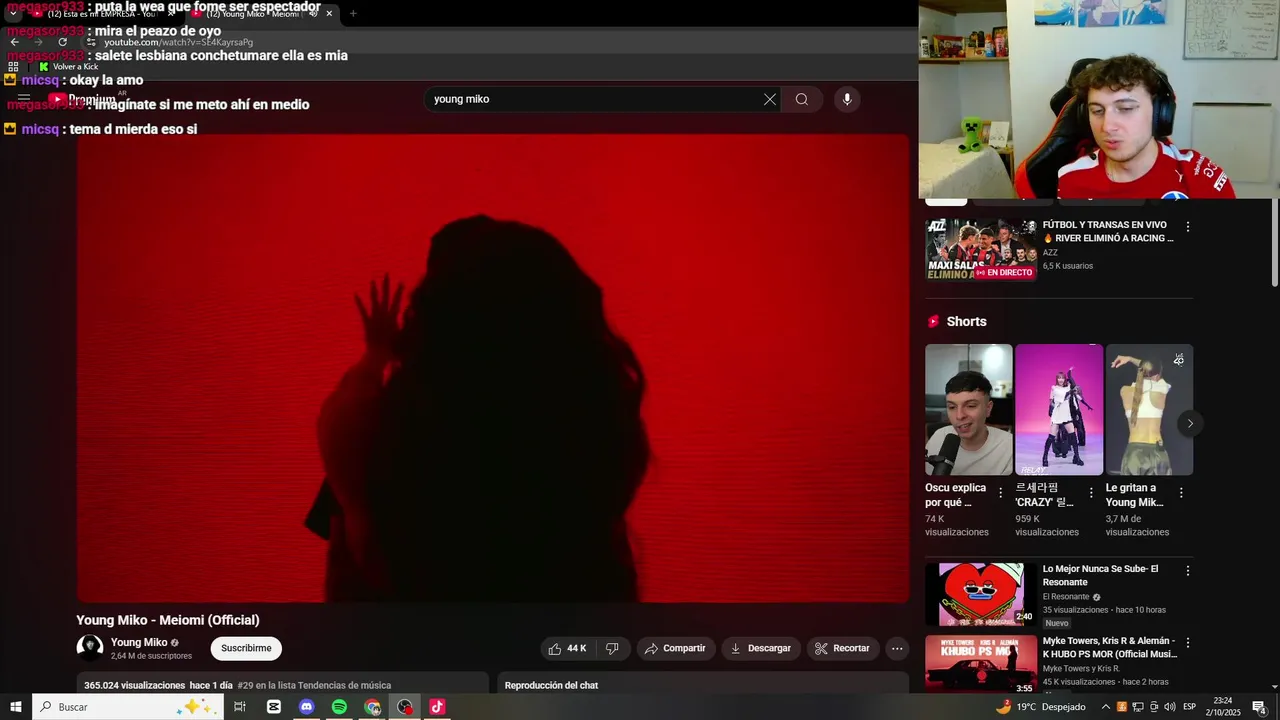Open the system volume control
Screen dimensions: 1280x720
tap(1170, 707)
